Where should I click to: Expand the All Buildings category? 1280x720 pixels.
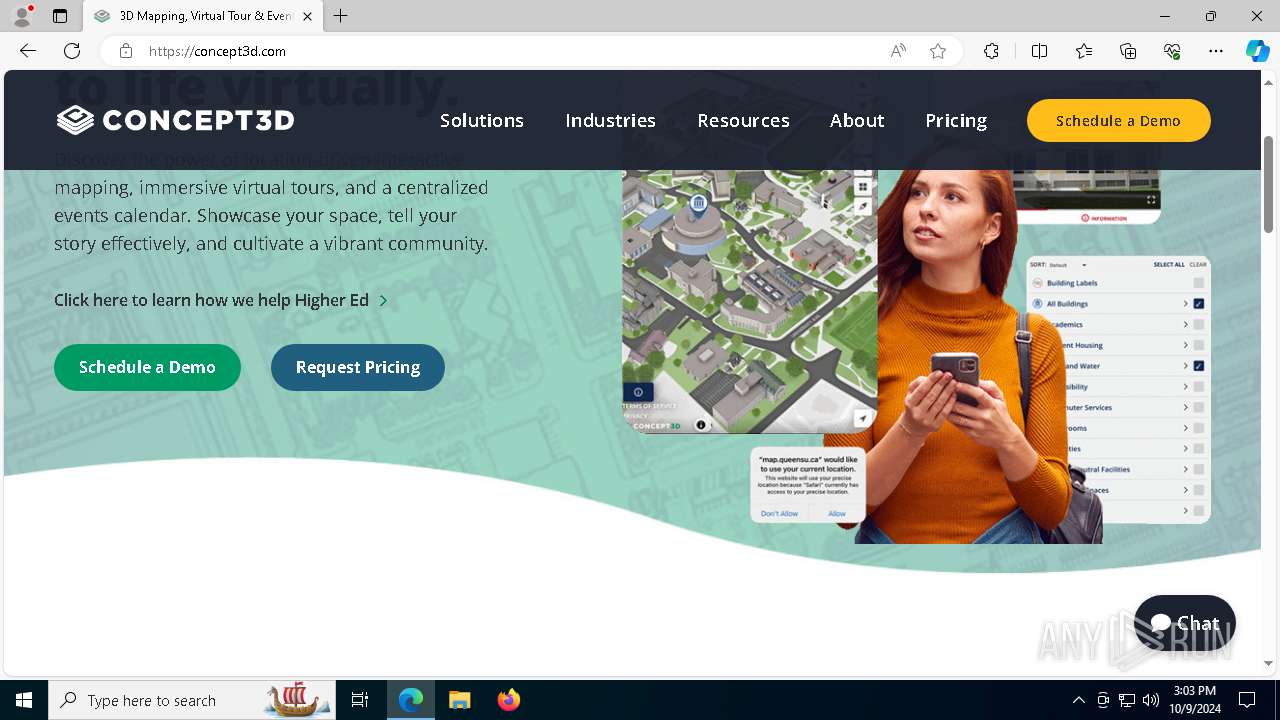coord(1186,304)
